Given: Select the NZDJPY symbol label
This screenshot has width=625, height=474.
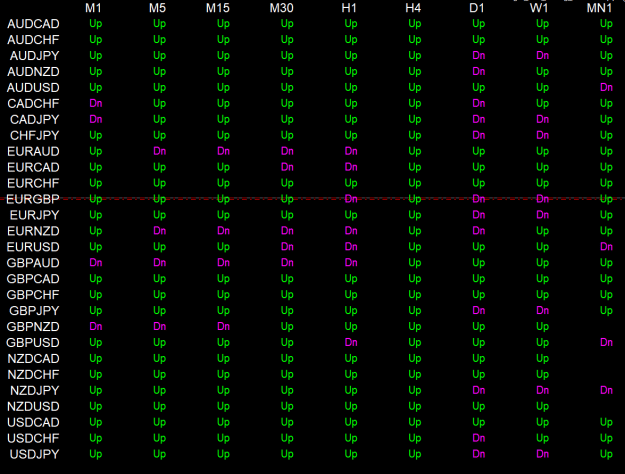Looking at the screenshot, I should tap(34, 390).
